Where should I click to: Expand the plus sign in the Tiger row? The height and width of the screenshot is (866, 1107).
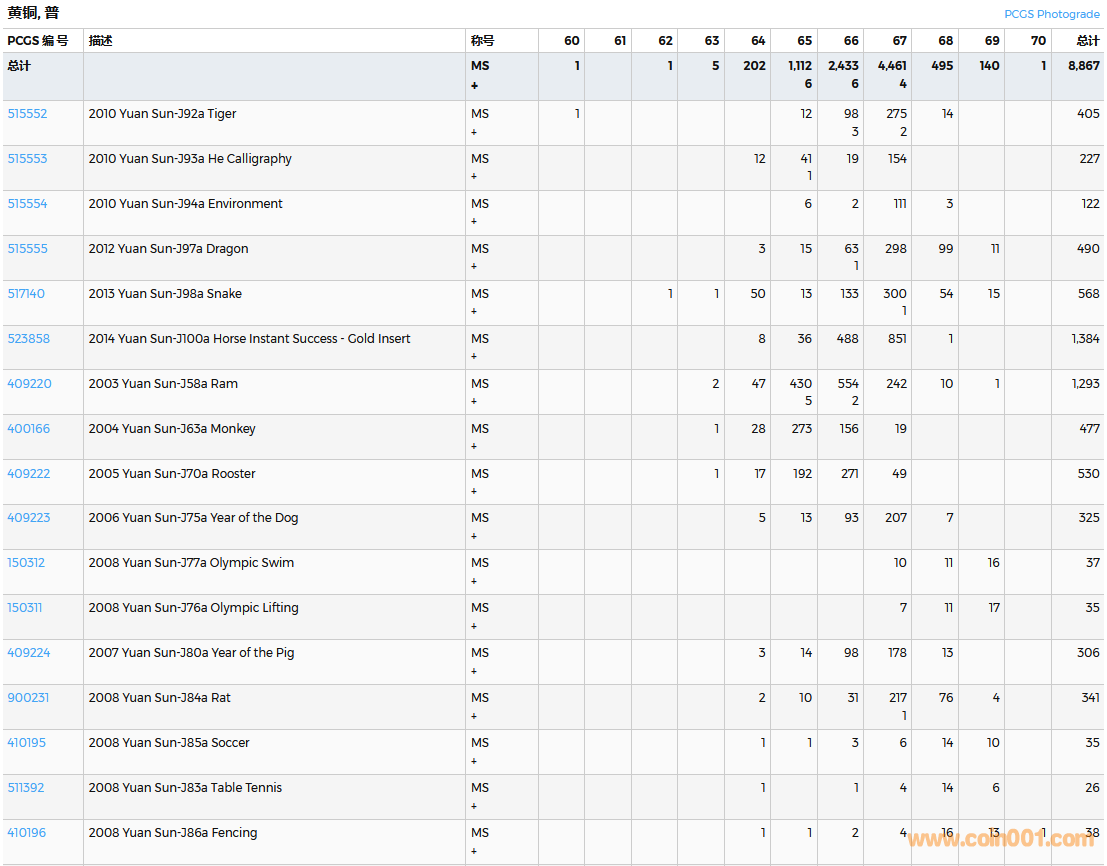(474, 132)
